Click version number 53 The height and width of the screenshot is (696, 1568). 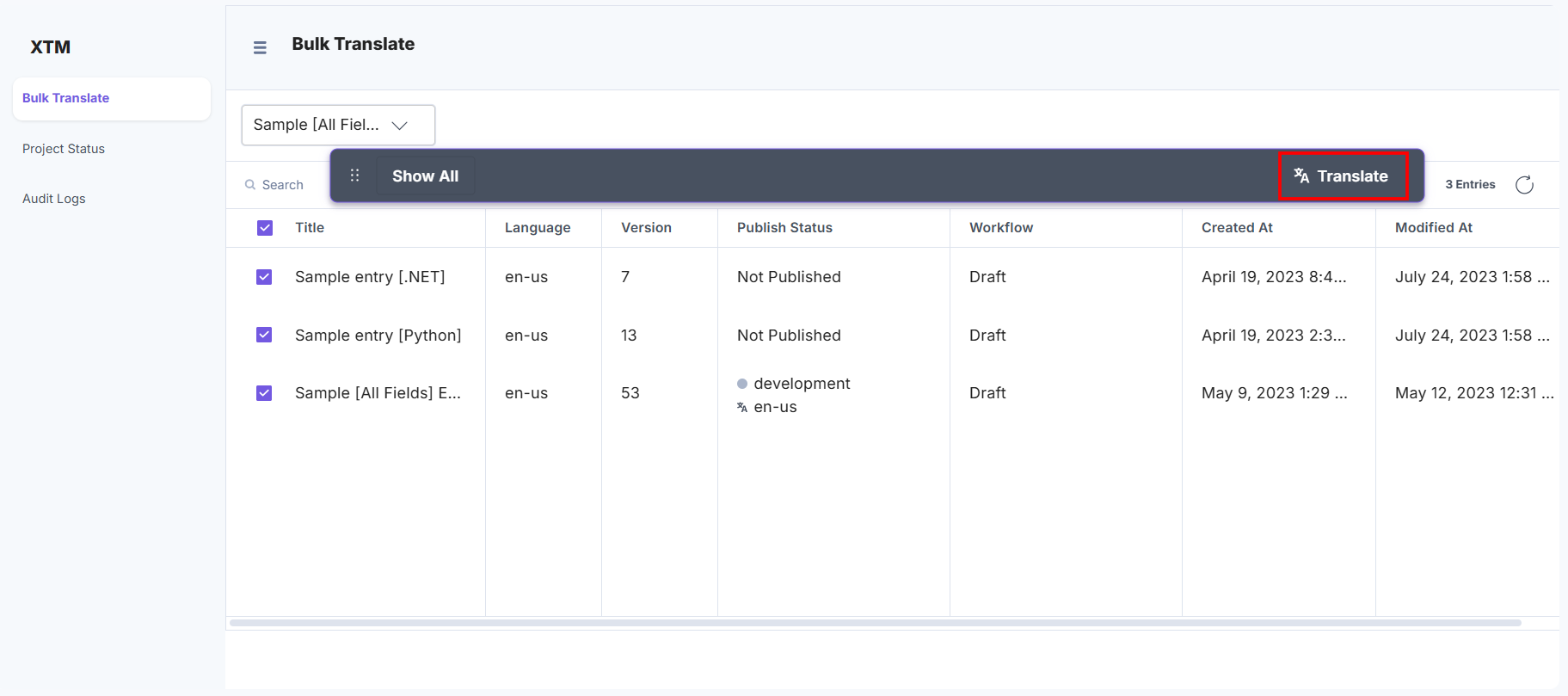click(630, 393)
